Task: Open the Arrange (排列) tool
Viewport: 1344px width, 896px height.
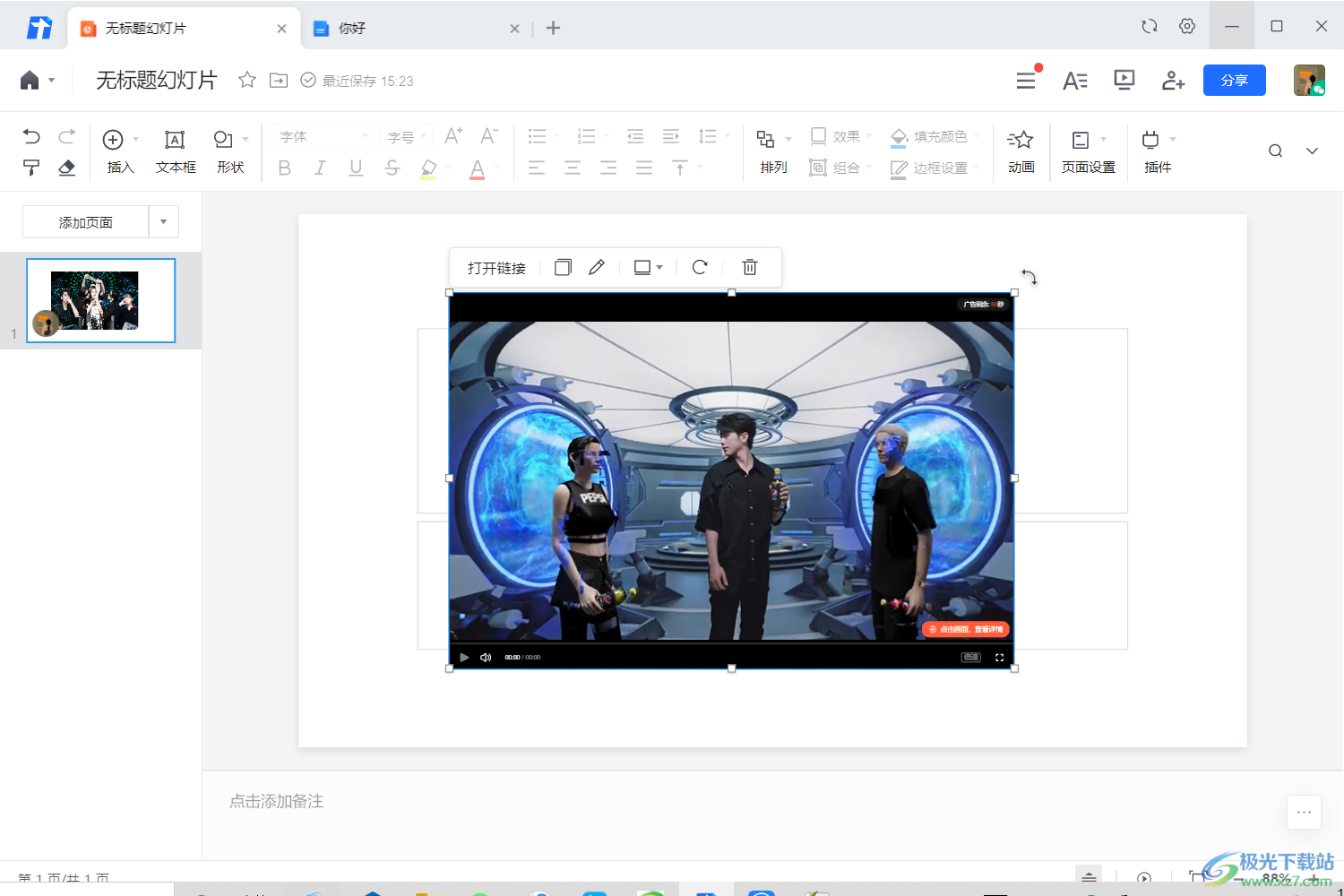Action: (773, 151)
